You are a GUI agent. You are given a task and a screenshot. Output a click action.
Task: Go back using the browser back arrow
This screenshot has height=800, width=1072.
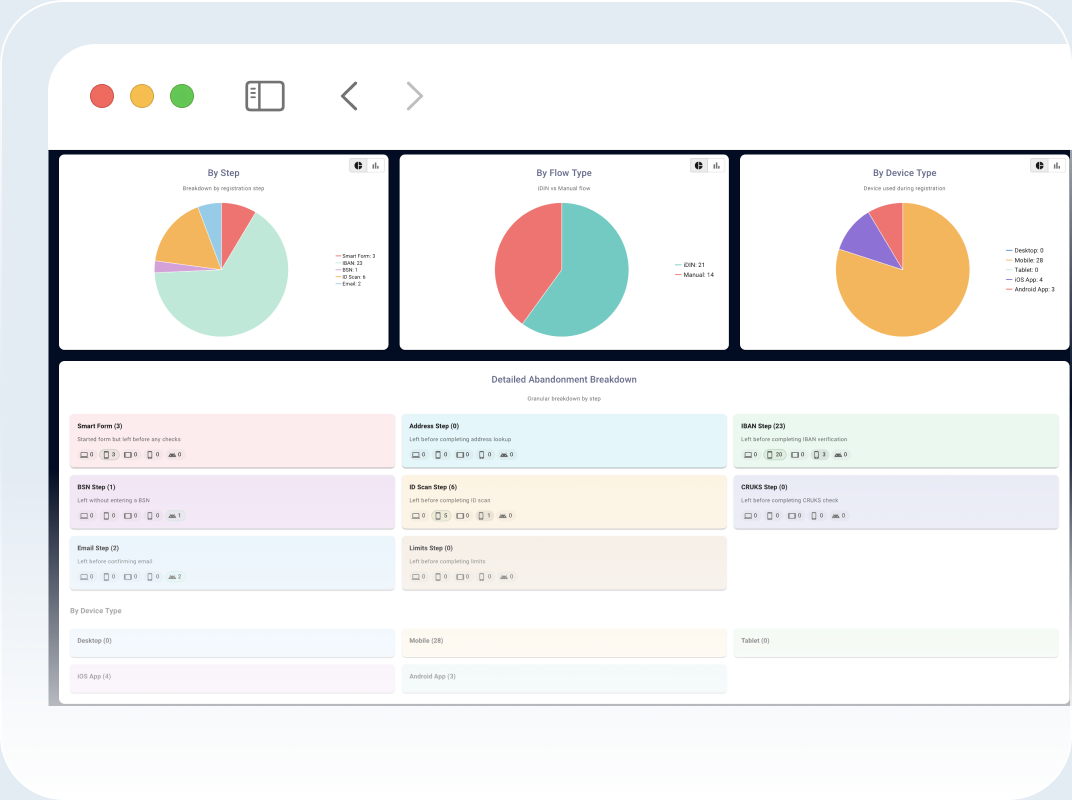point(349,96)
